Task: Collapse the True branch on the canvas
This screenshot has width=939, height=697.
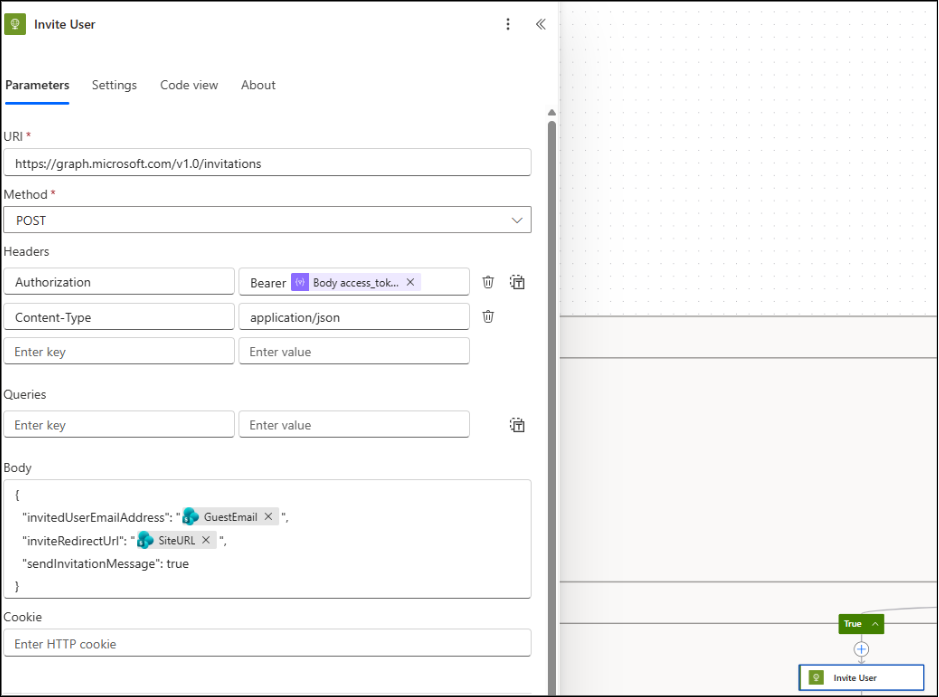Action: [x=873, y=623]
